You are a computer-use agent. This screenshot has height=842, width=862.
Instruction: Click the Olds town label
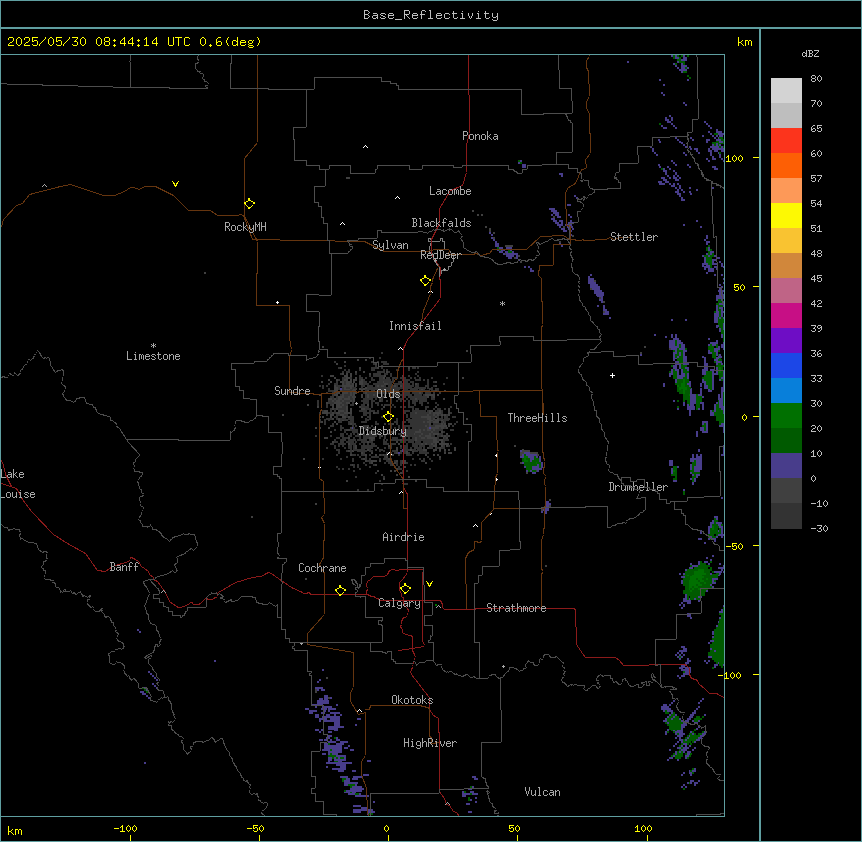click(388, 394)
